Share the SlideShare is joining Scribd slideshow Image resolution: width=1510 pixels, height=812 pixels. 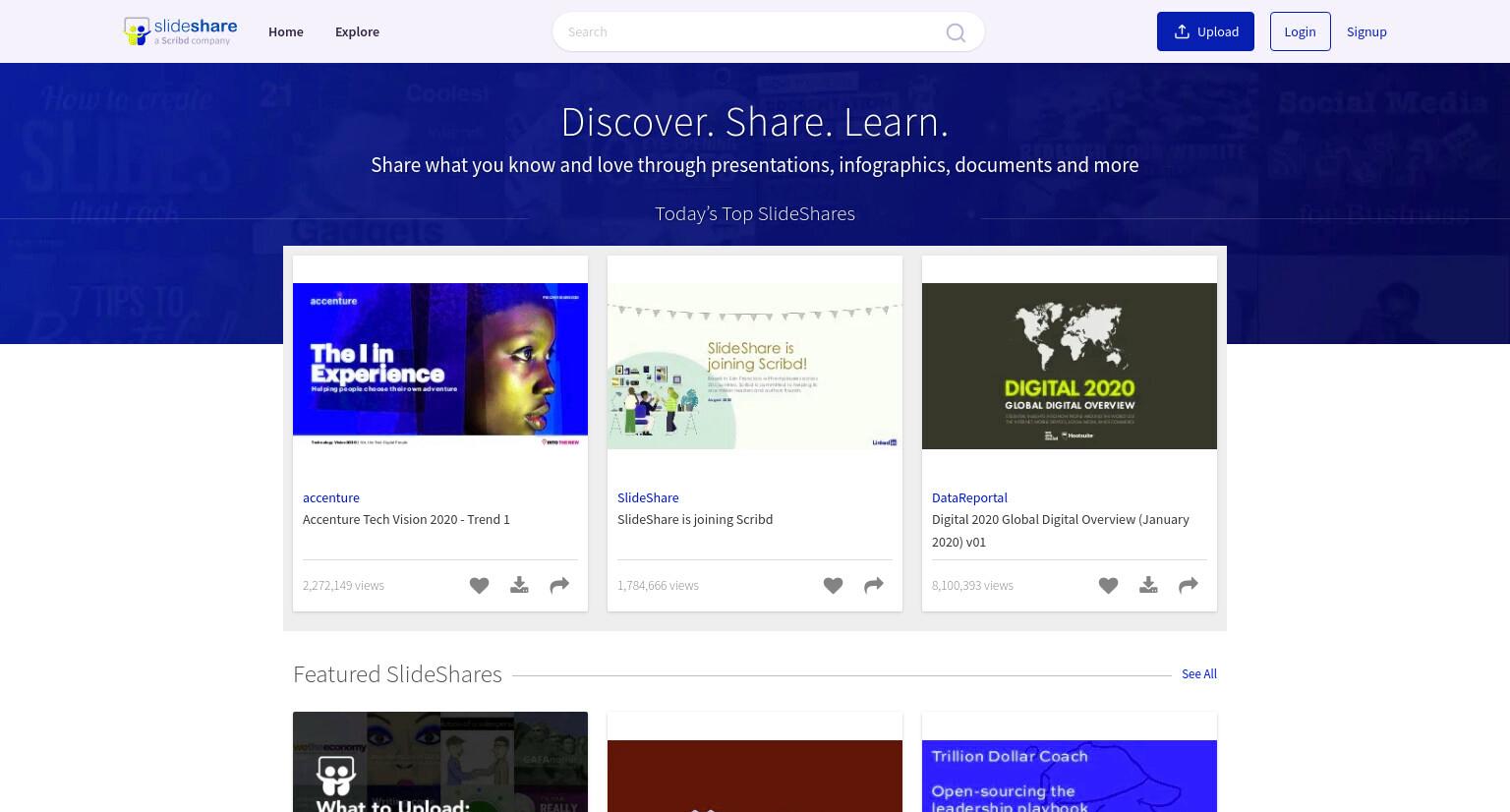[873, 586]
